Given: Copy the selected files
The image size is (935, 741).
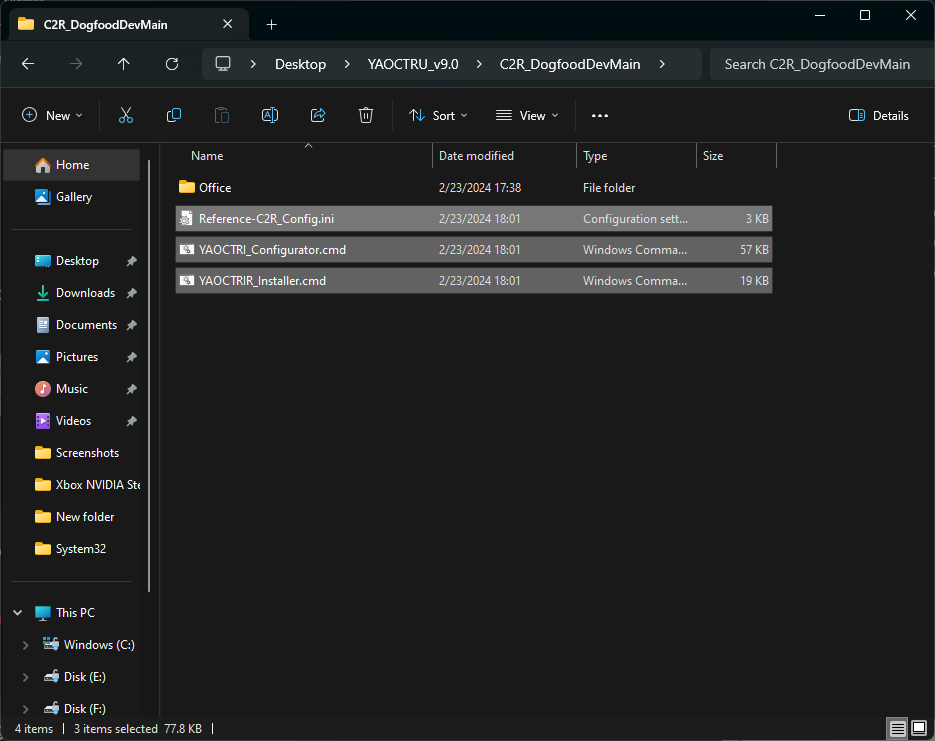Looking at the screenshot, I should (x=174, y=115).
